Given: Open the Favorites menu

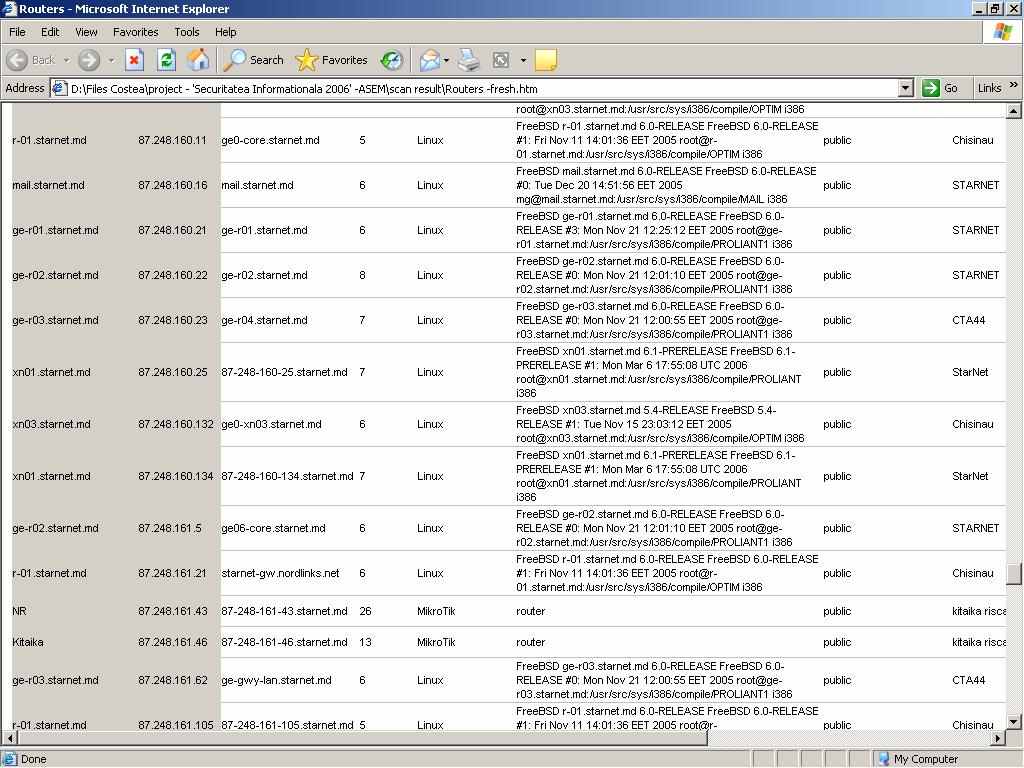Looking at the screenshot, I should pyautogui.click(x=136, y=32).
